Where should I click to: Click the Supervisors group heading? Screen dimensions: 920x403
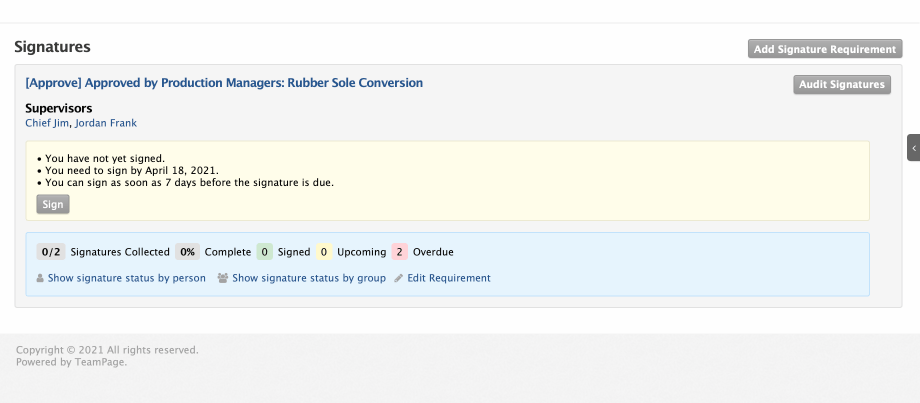click(58, 108)
